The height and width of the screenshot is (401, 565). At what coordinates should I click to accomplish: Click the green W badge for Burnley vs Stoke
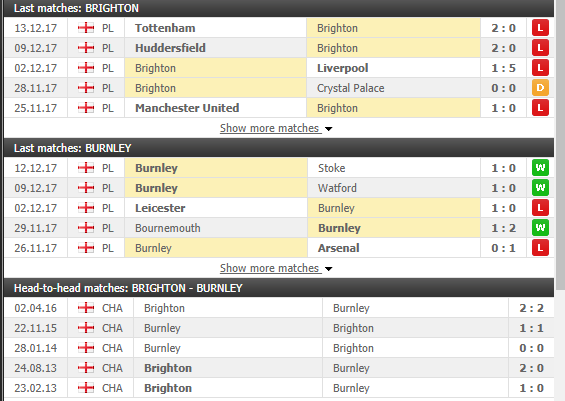(540, 168)
